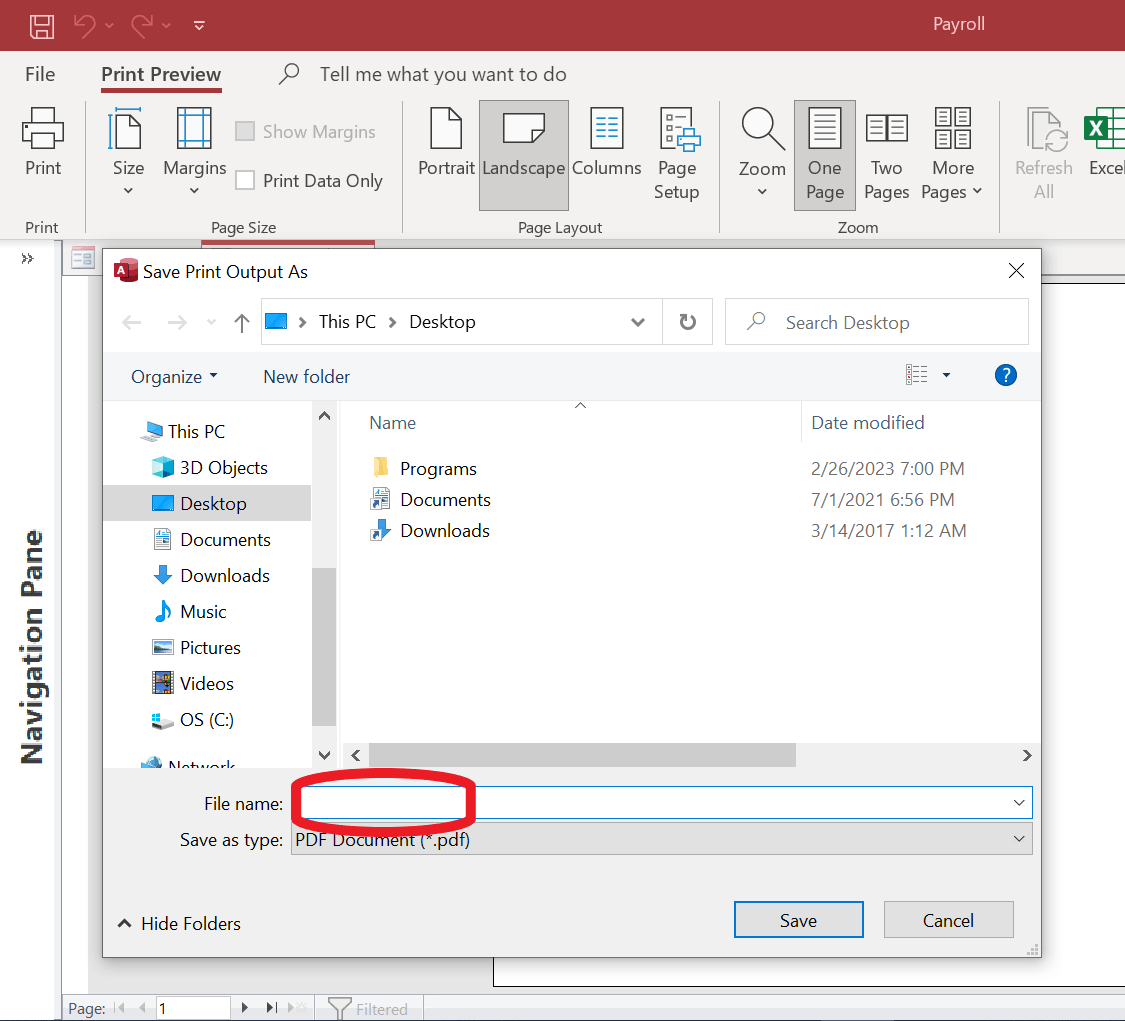The height and width of the screenshot is (1021, 1125).
Task: Select Documents shortcut in file list
Action: click(x=430, y=499)
